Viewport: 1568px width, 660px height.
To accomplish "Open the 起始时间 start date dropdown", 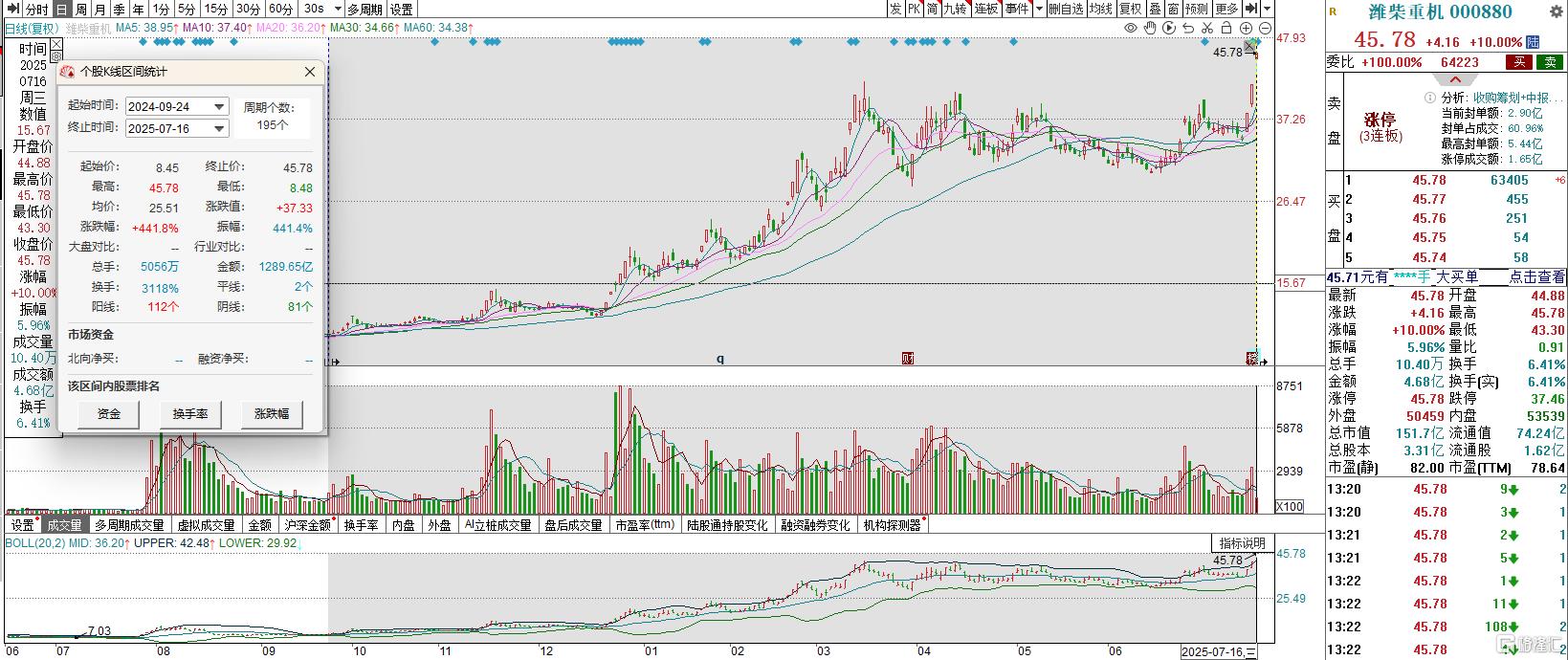I will (219, 107).
